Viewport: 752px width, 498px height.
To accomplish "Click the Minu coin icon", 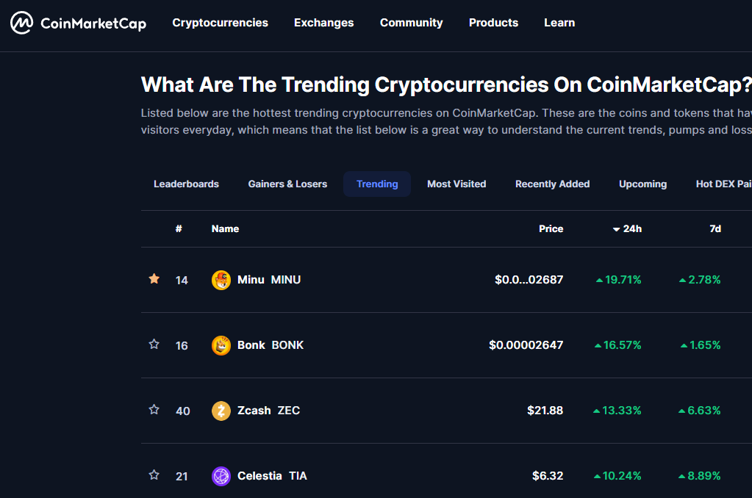I will [221, 280].
